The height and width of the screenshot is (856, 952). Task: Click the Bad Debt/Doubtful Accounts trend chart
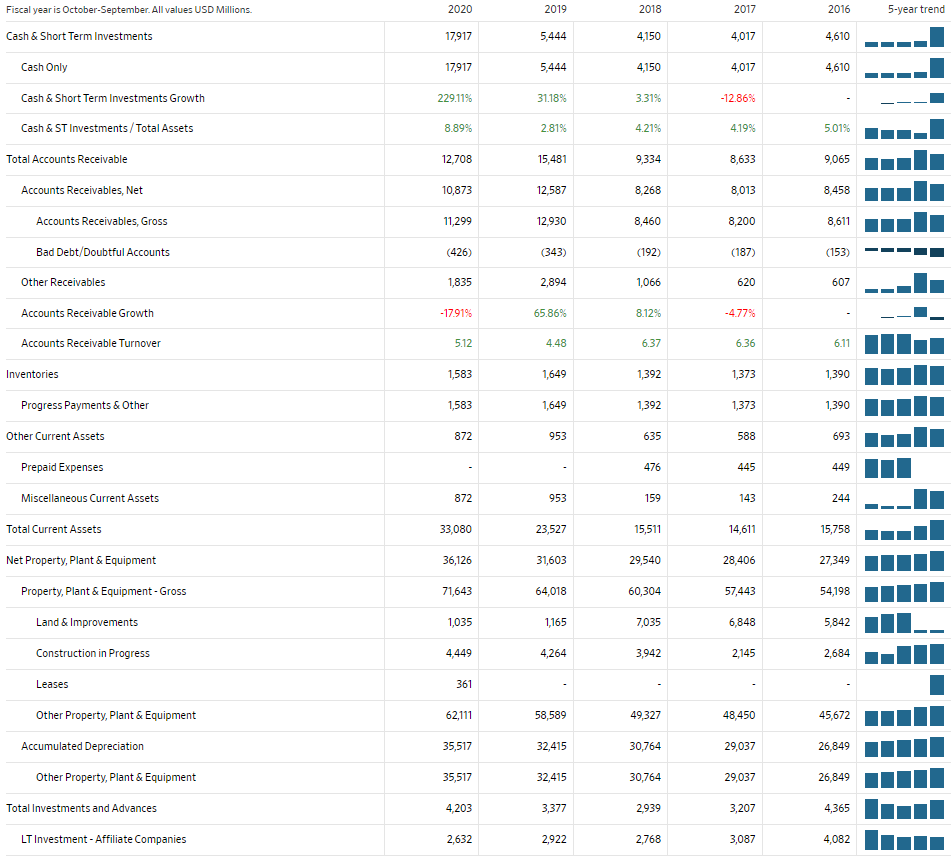click(904, 252)
